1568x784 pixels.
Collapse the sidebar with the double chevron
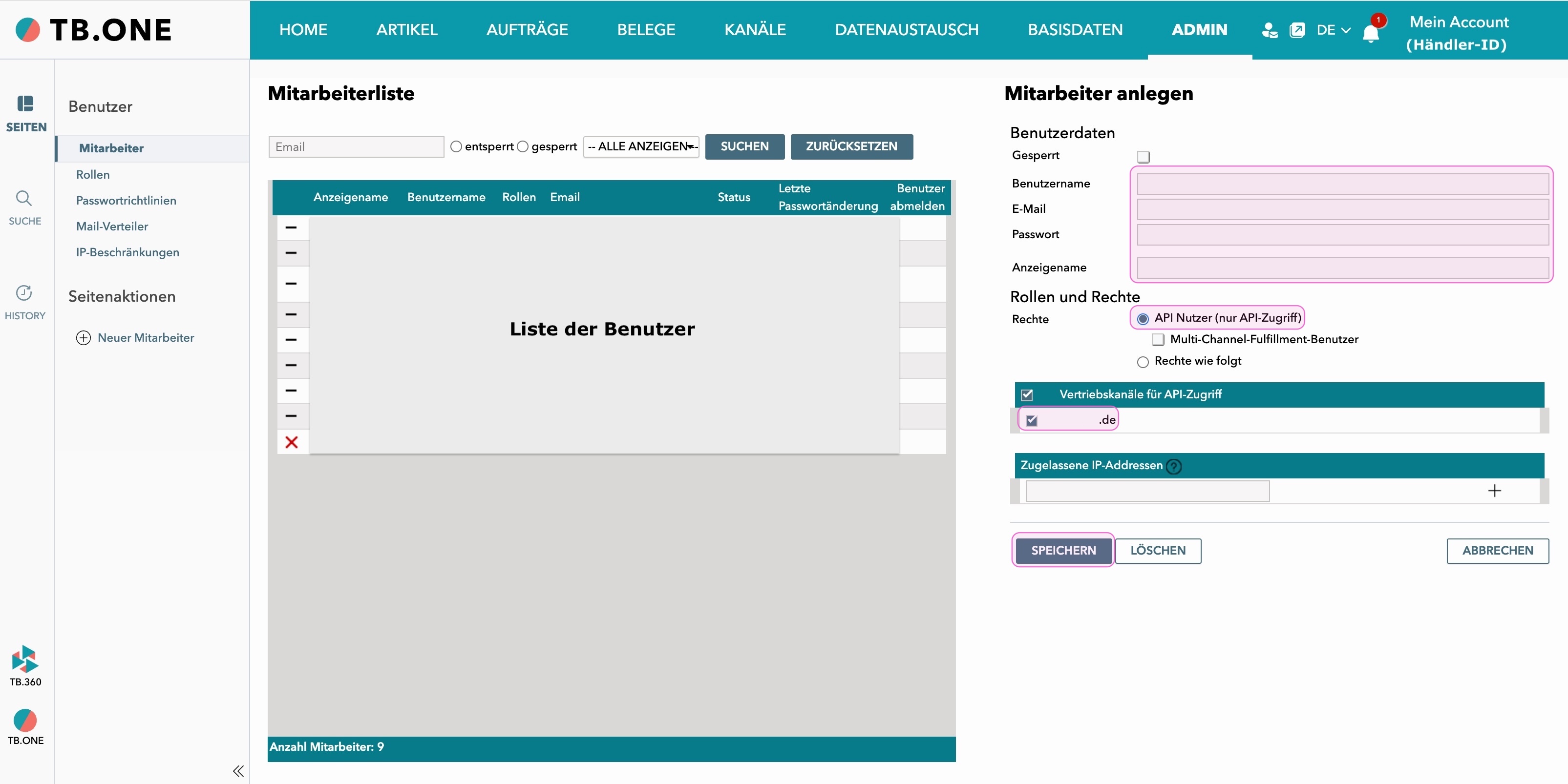pyautogui.click(x=238, y=771)
